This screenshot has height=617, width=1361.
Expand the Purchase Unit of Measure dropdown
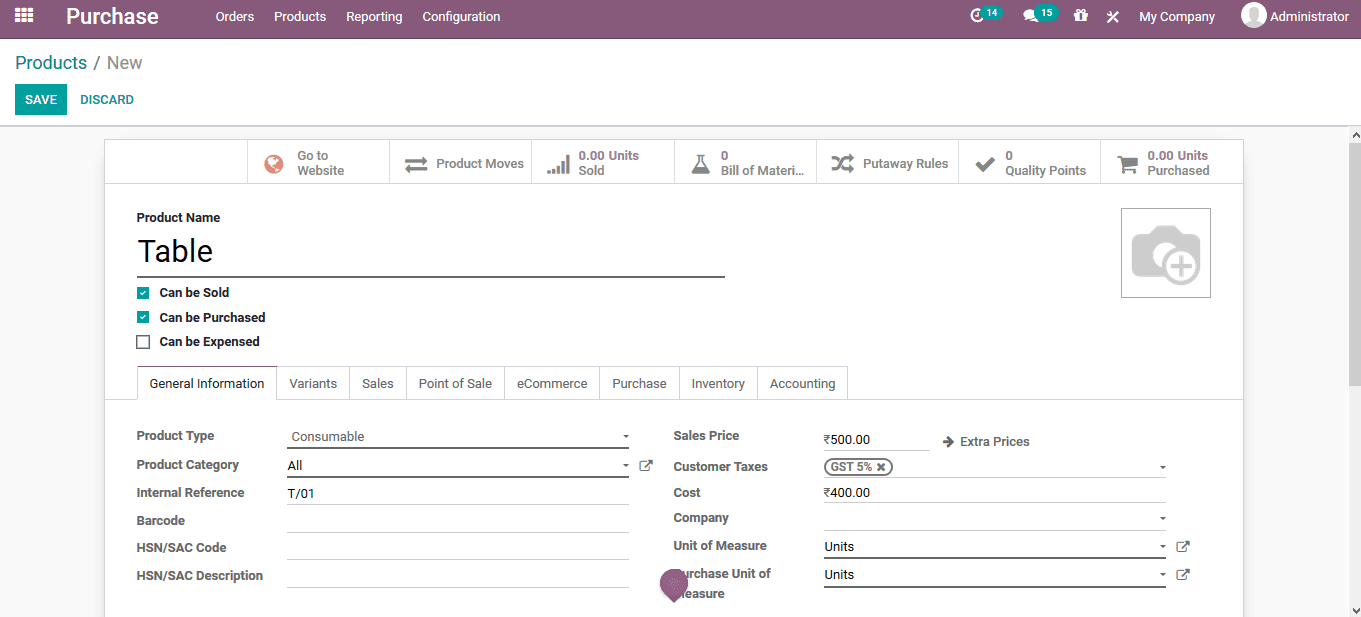(1161, 574)
